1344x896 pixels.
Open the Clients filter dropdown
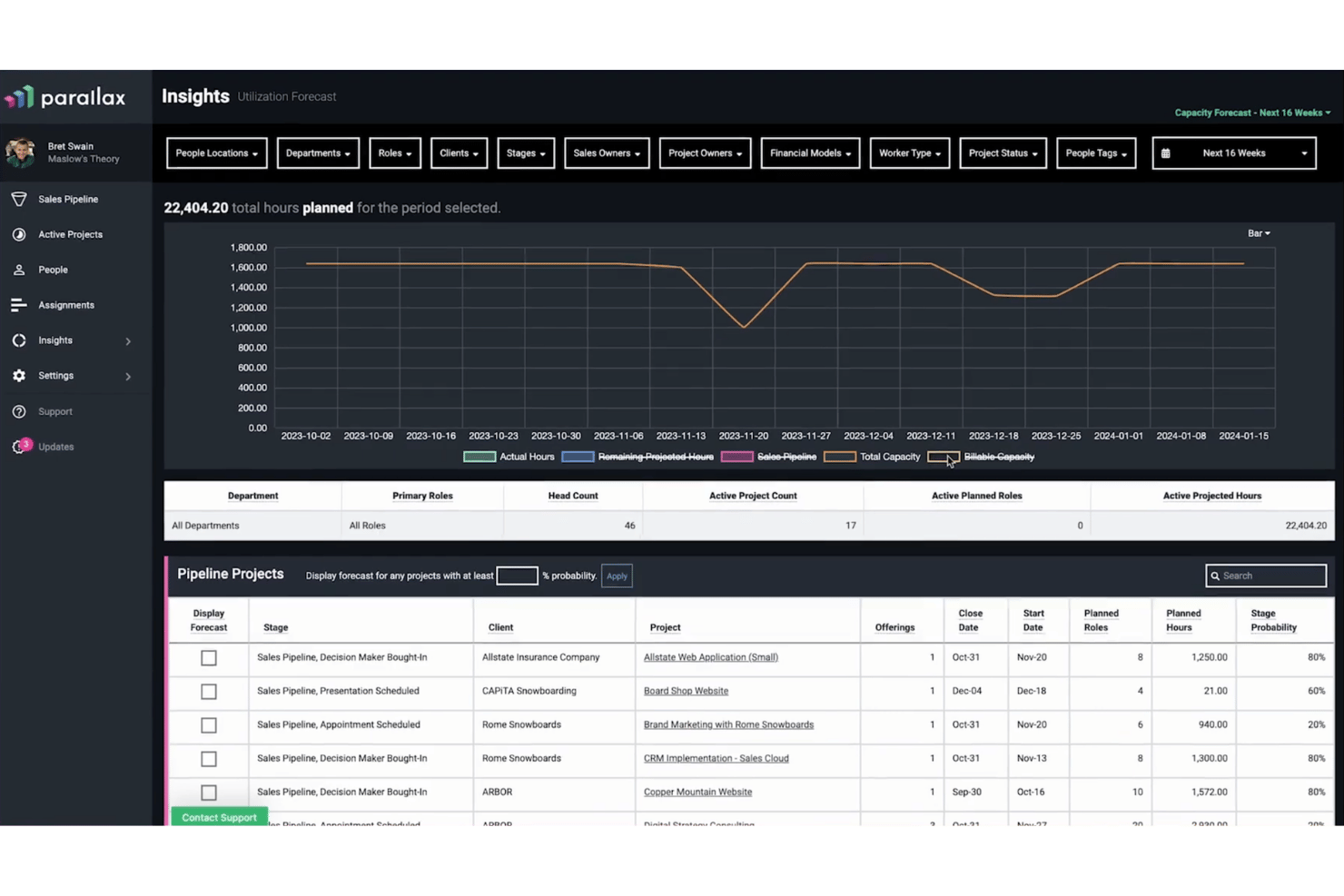pyautogui.click(x=459, y=153)
